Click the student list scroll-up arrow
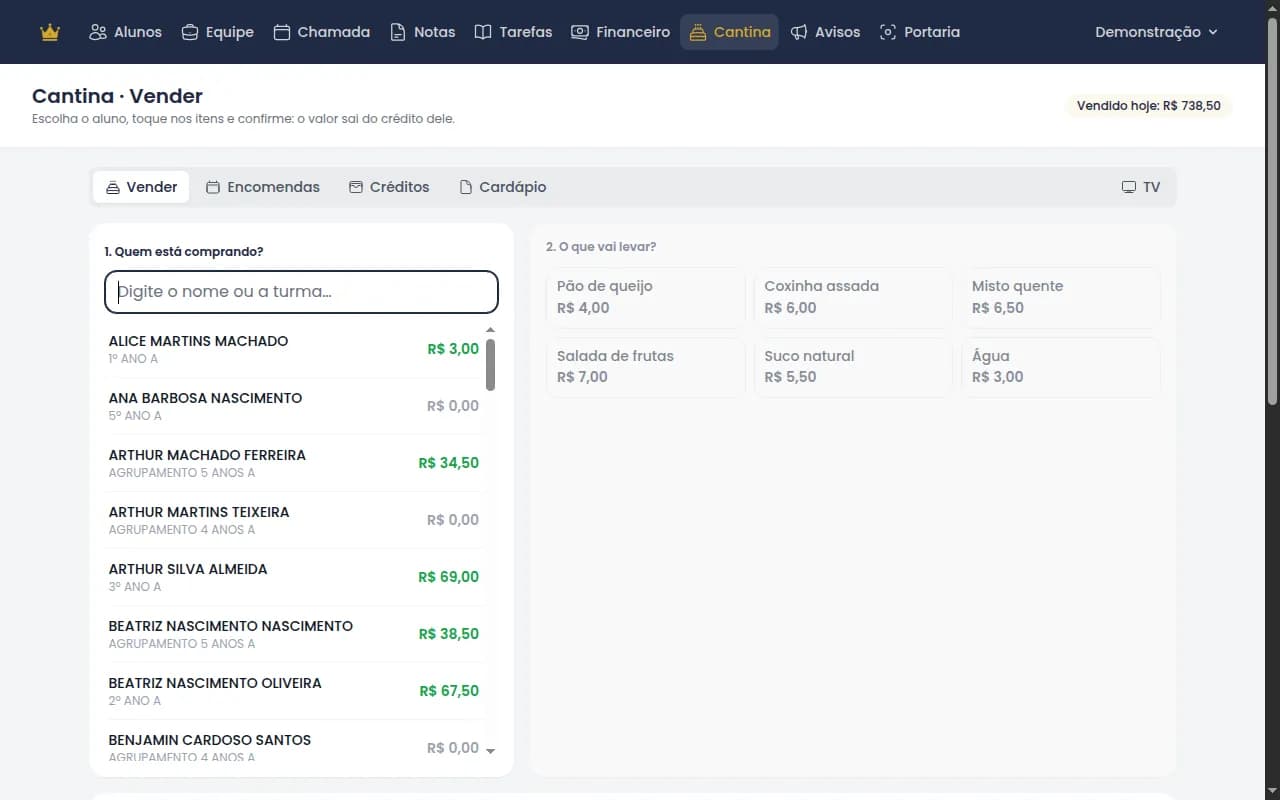Screen dimensions: 1280x800 coord(490,330)
